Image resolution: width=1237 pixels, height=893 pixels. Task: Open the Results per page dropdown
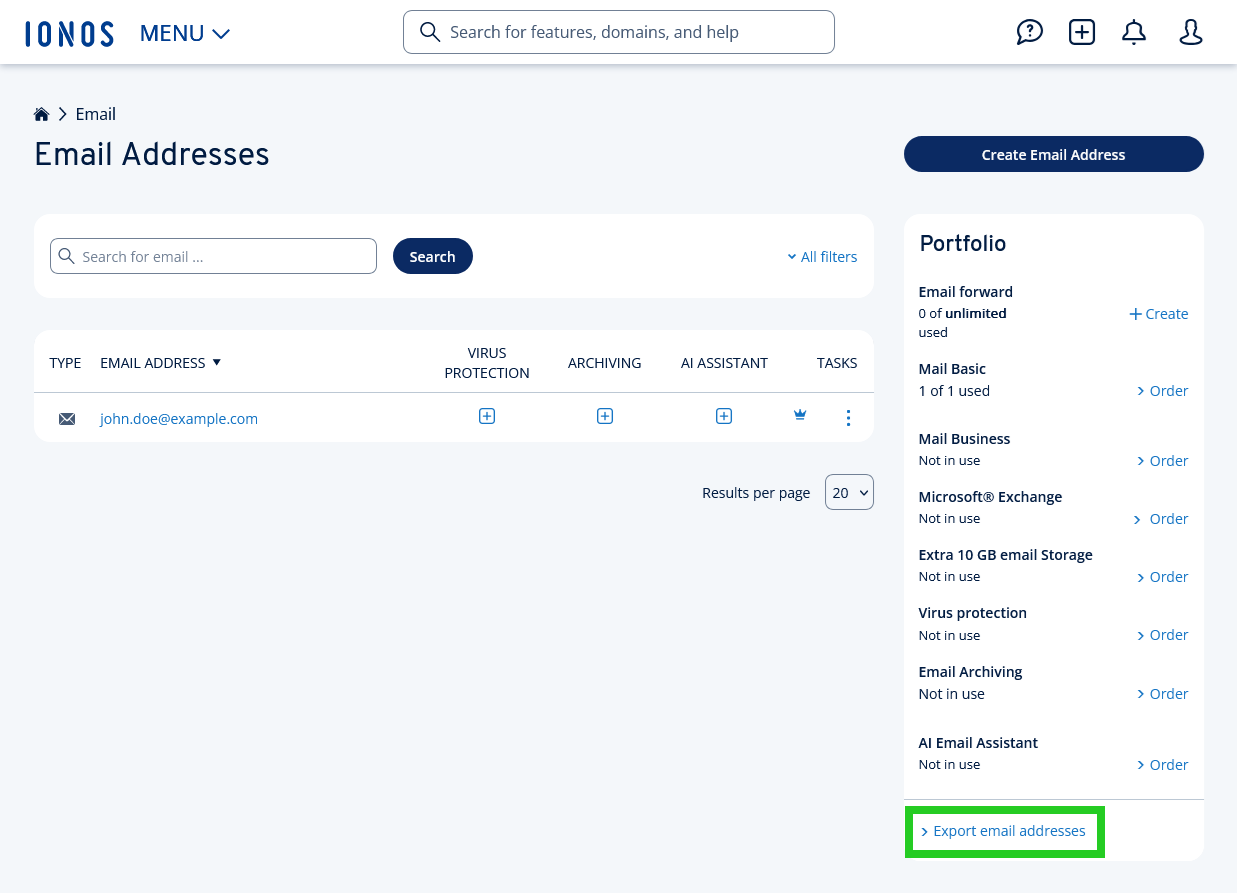pyautogui.click(x=849, y=492)
